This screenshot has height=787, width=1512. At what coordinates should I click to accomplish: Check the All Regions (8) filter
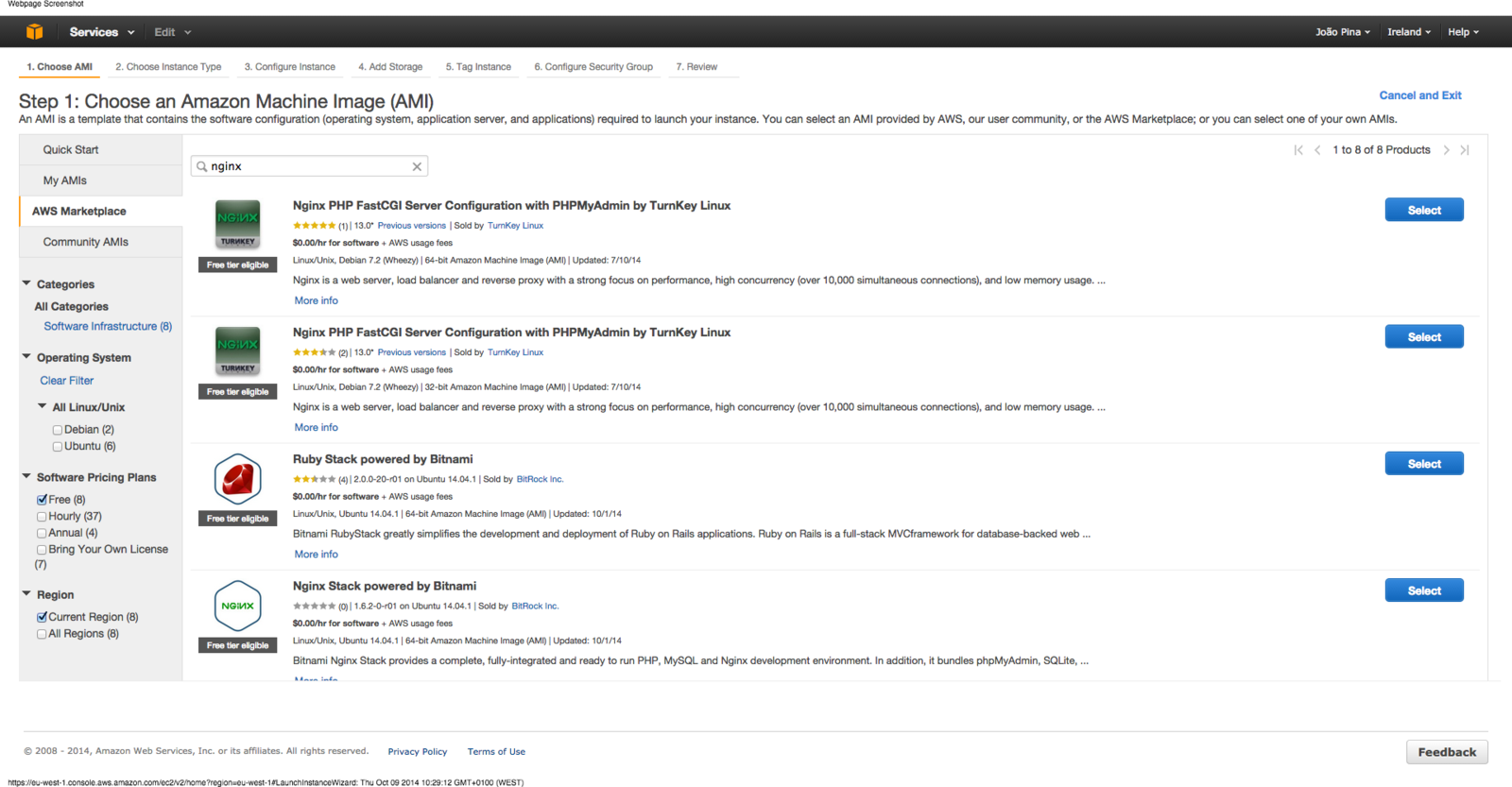coord(42,634)
